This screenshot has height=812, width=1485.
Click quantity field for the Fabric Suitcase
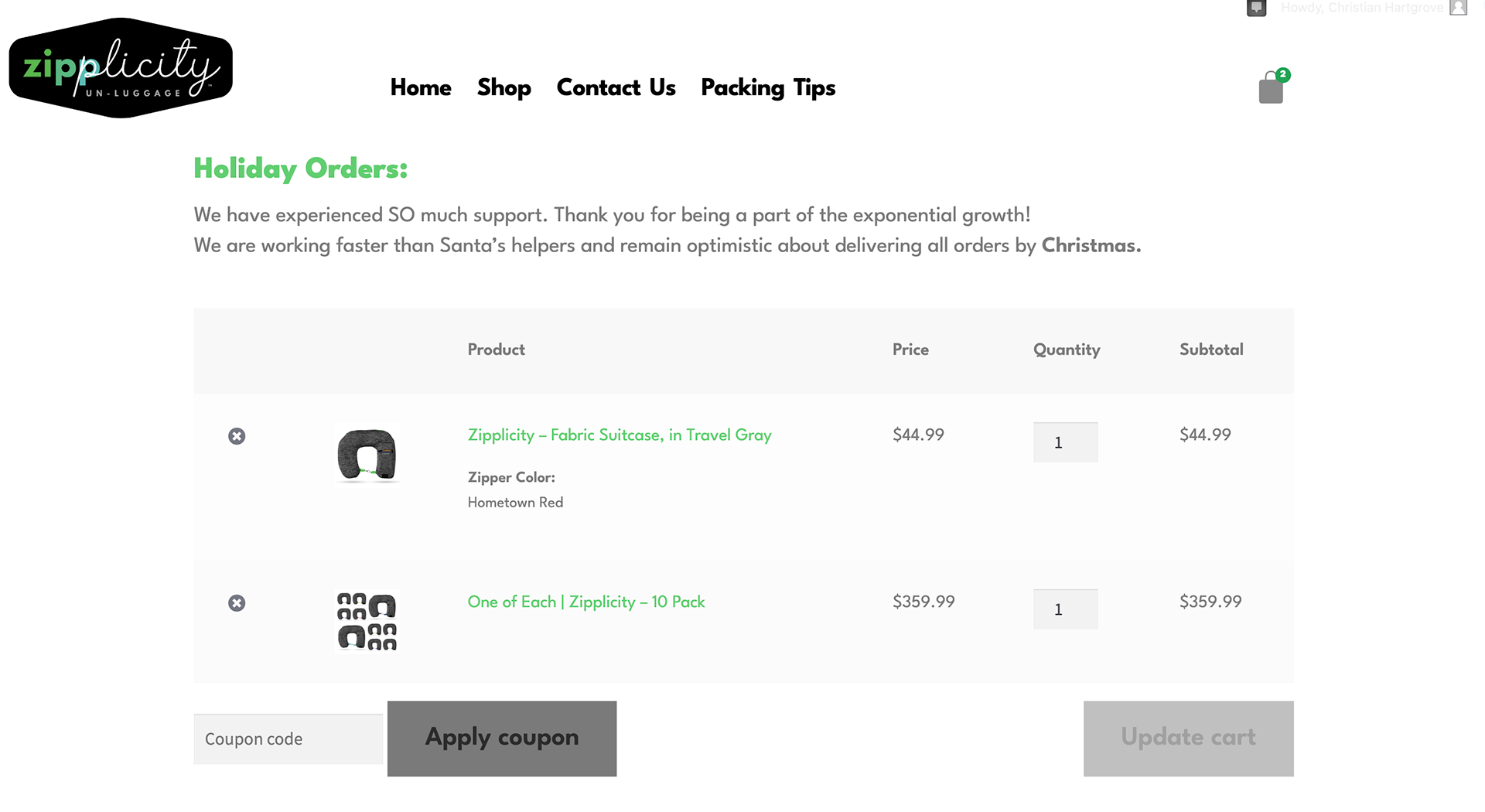[x=1065, y=442]
